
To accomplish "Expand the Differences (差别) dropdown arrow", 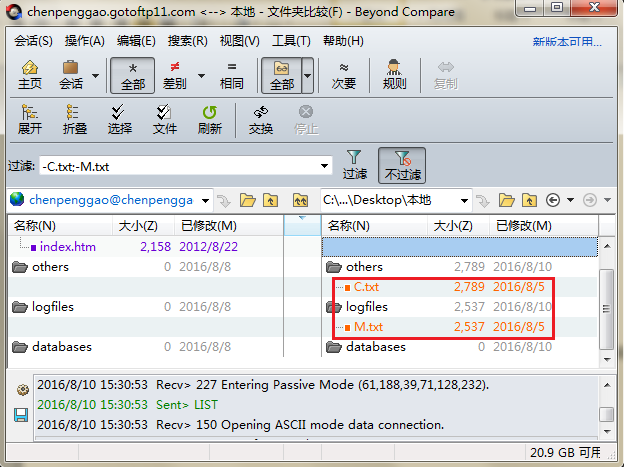I will 201,76.
